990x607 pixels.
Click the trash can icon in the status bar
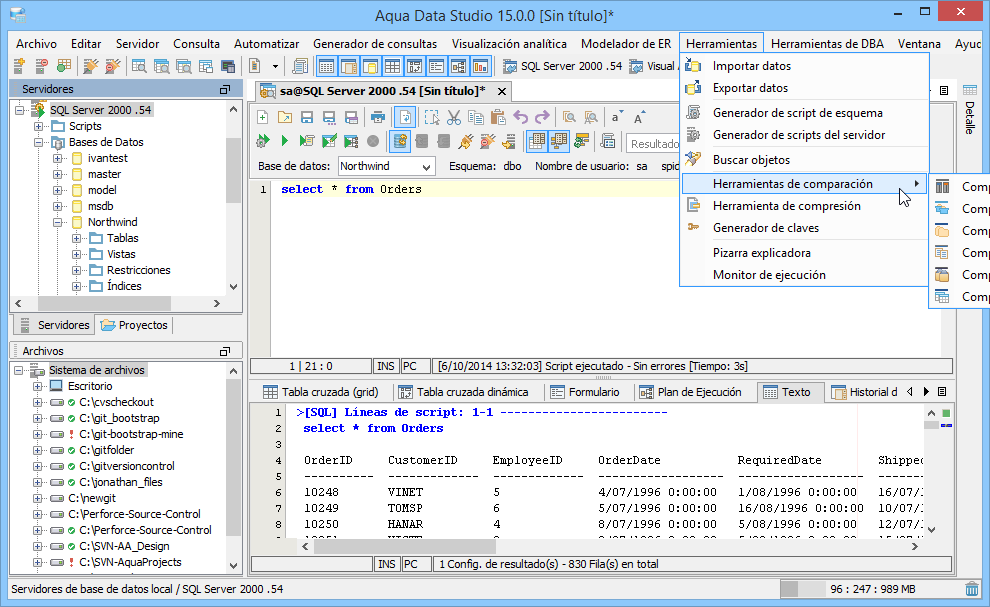(x=972, y=589)
